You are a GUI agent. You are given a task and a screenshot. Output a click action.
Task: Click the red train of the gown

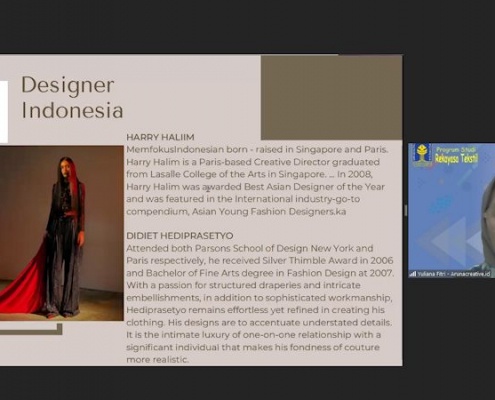coord(23,283)
